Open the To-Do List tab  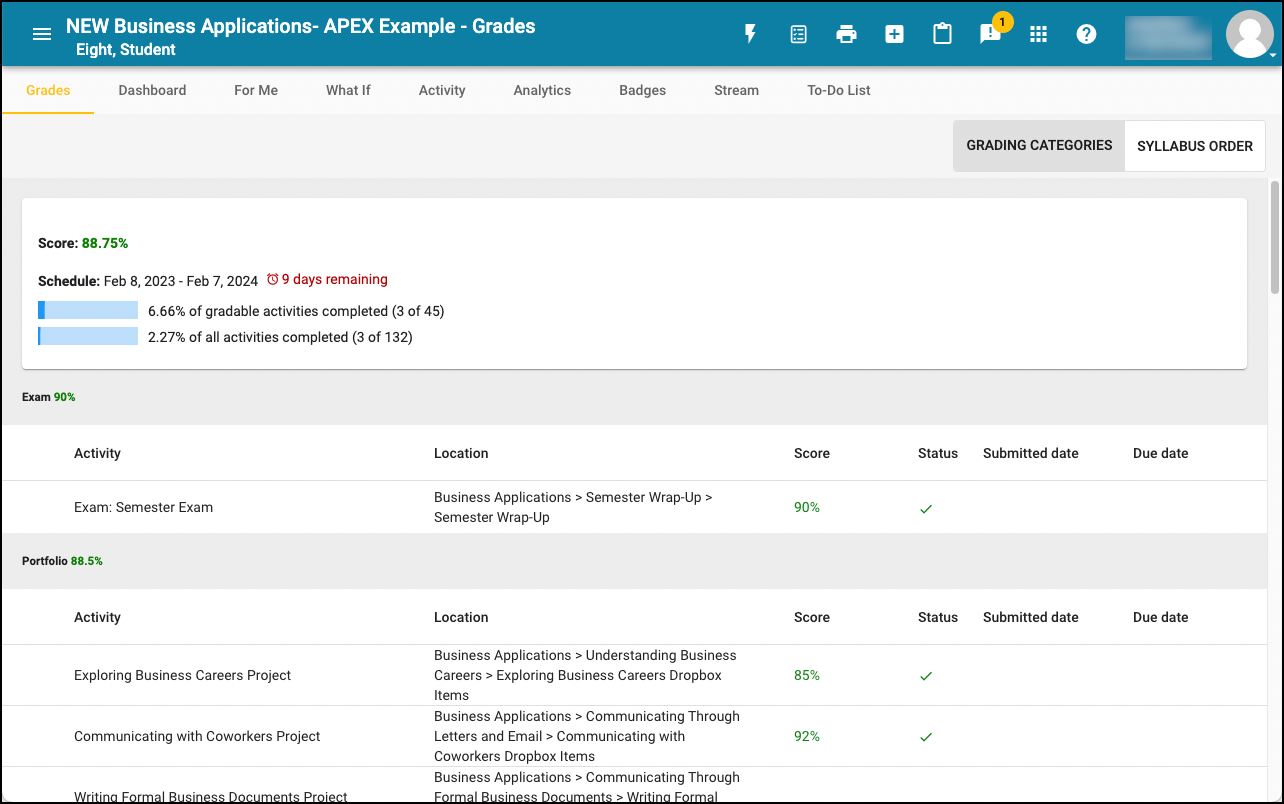(x=839, y=90)
